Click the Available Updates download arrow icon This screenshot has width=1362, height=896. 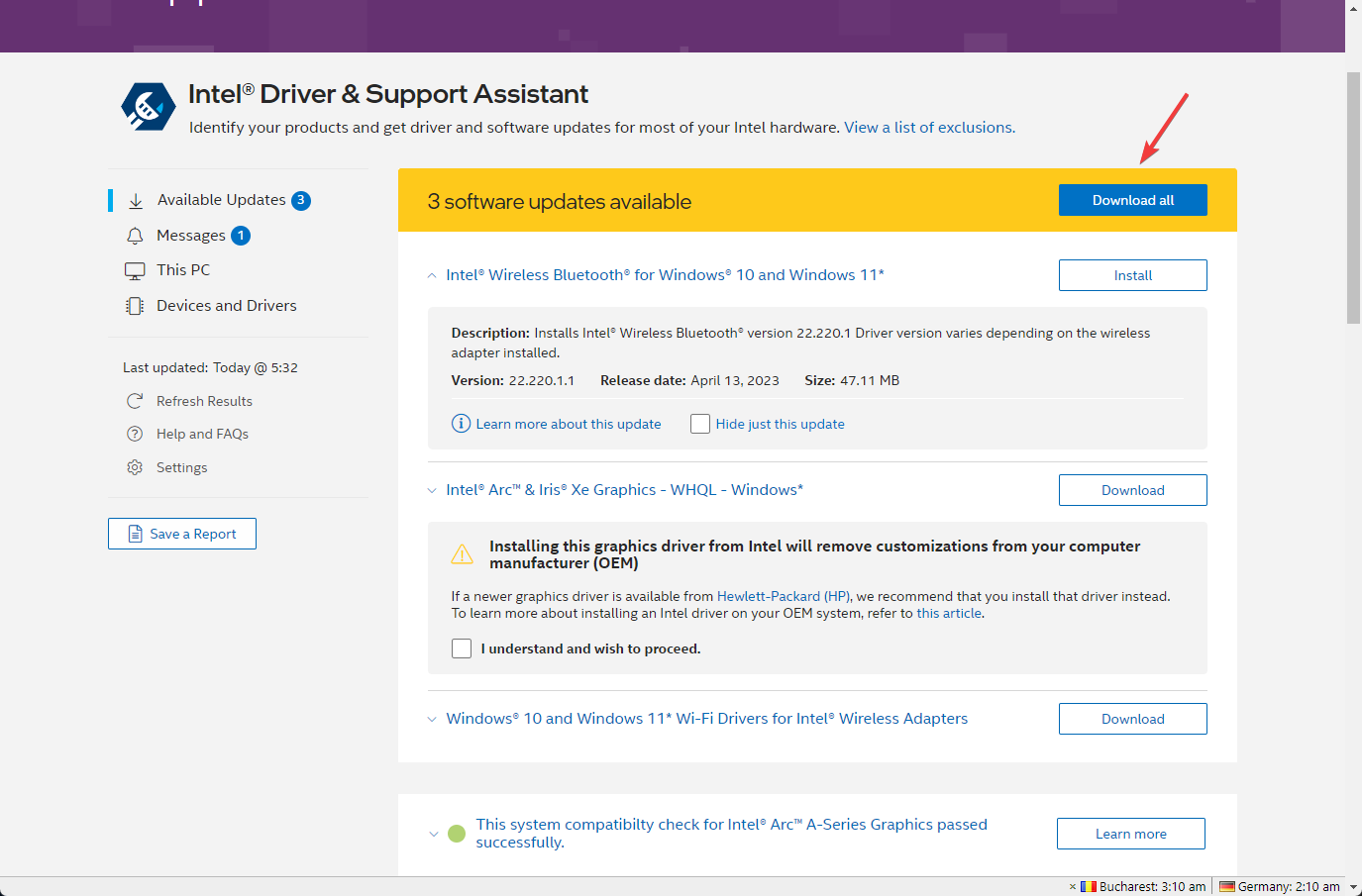[135, 200]
